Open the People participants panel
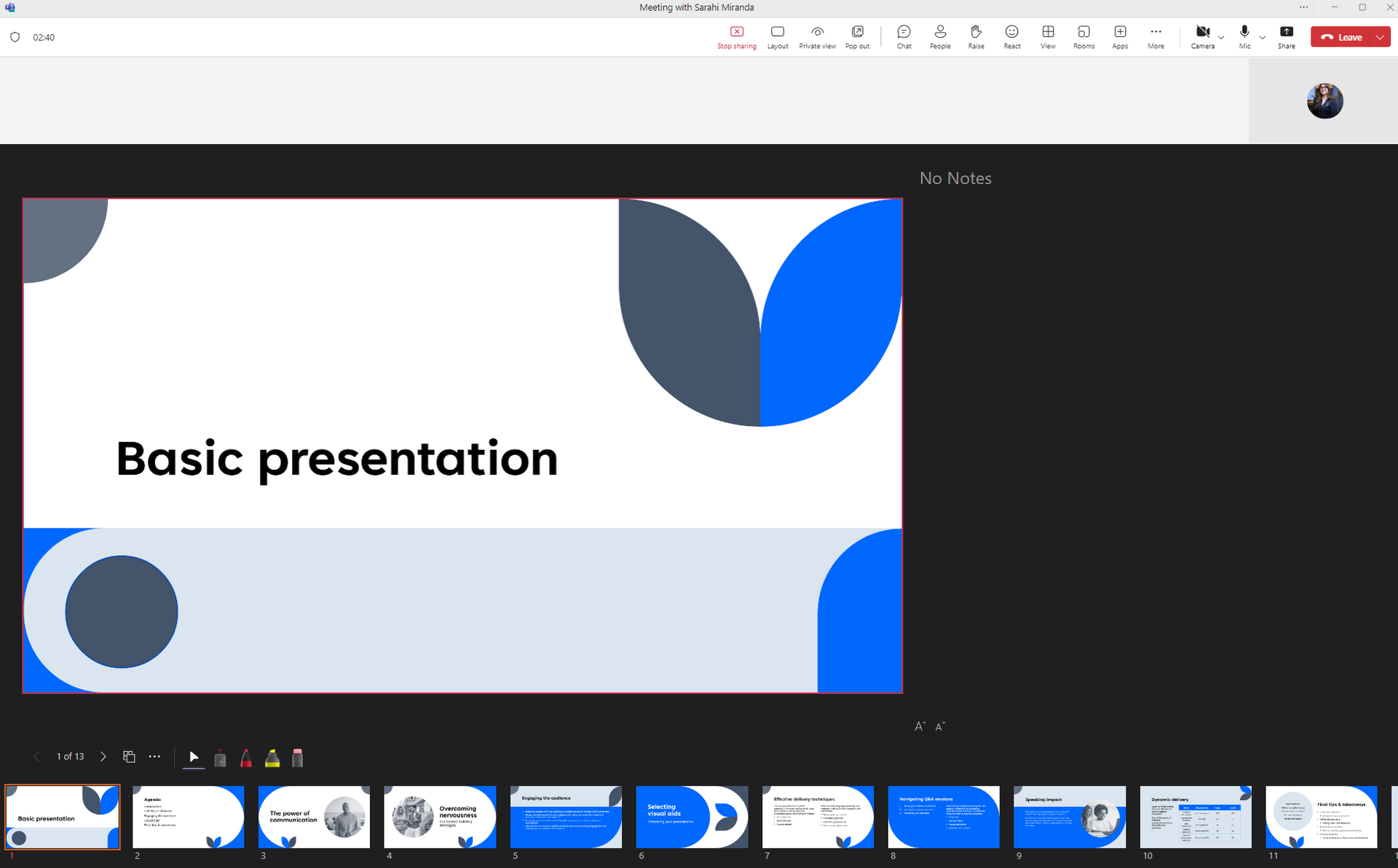The image size is (1398, 868). 940,36
